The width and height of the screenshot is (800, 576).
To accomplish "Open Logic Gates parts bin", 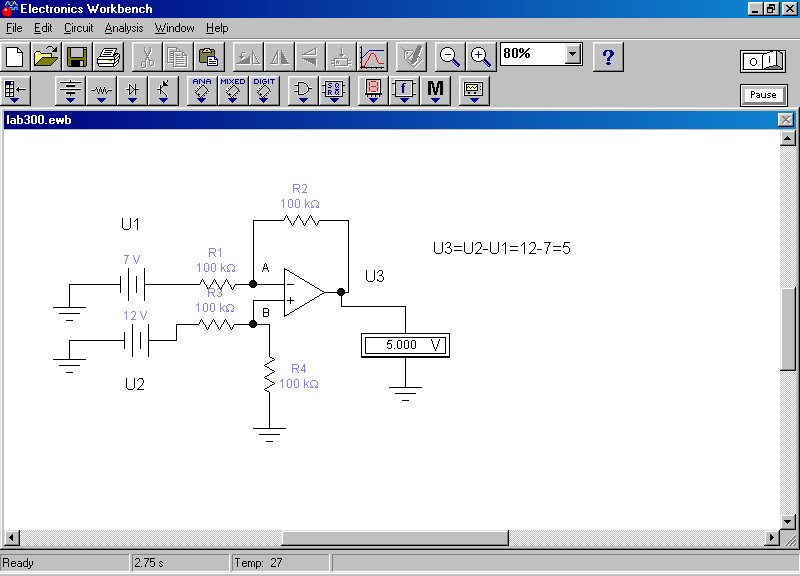I will (303, 91).
